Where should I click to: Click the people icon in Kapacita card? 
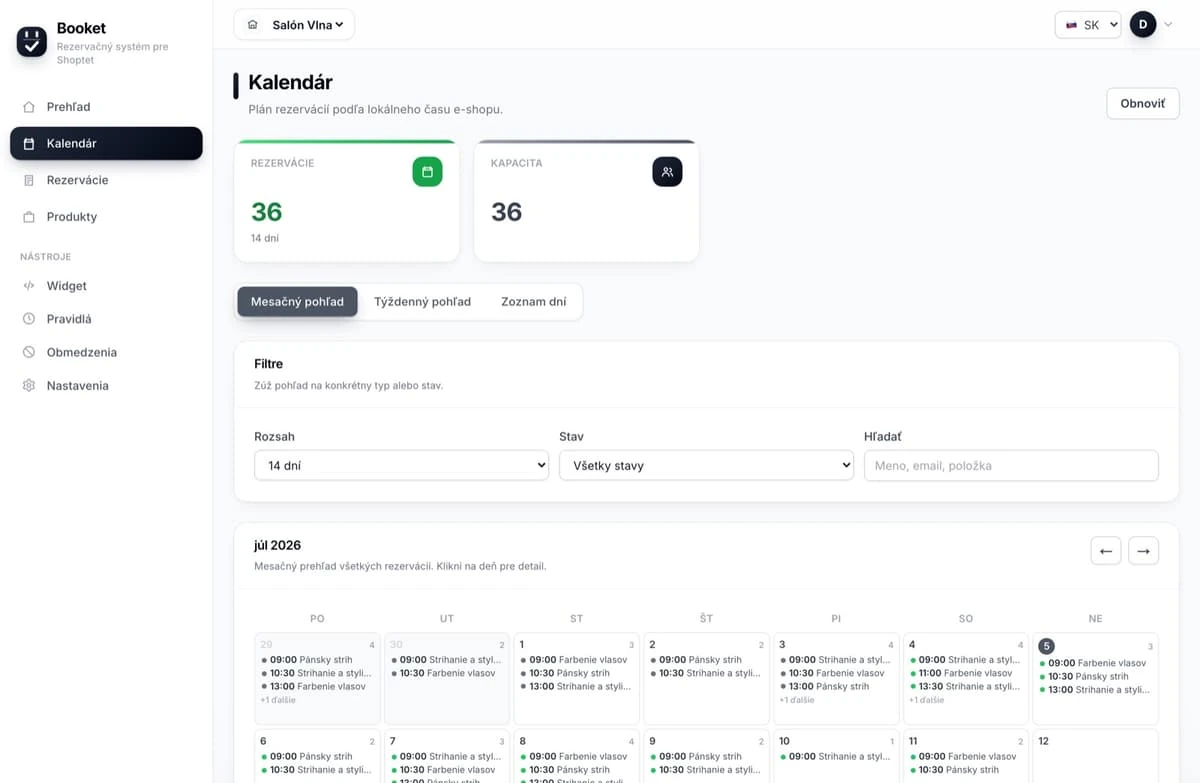click(667, 172)
